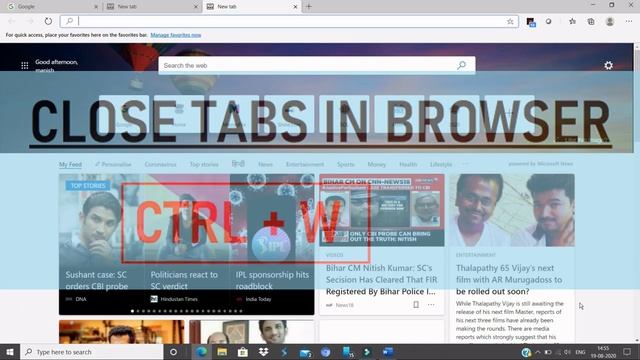Open the Favorites list icon
Image resolution: width=640 pixels, height=360 pixels.
tap(572, 21)
